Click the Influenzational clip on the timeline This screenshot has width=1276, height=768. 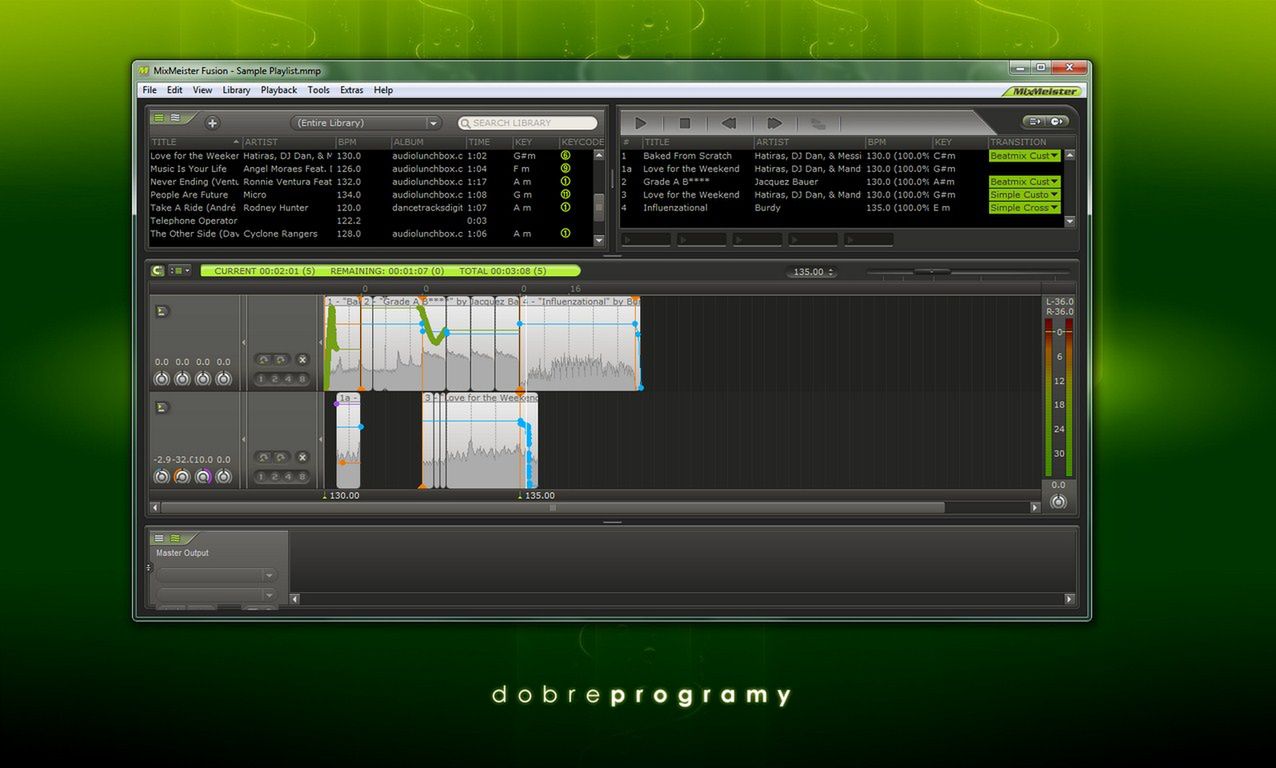point(581,345)
